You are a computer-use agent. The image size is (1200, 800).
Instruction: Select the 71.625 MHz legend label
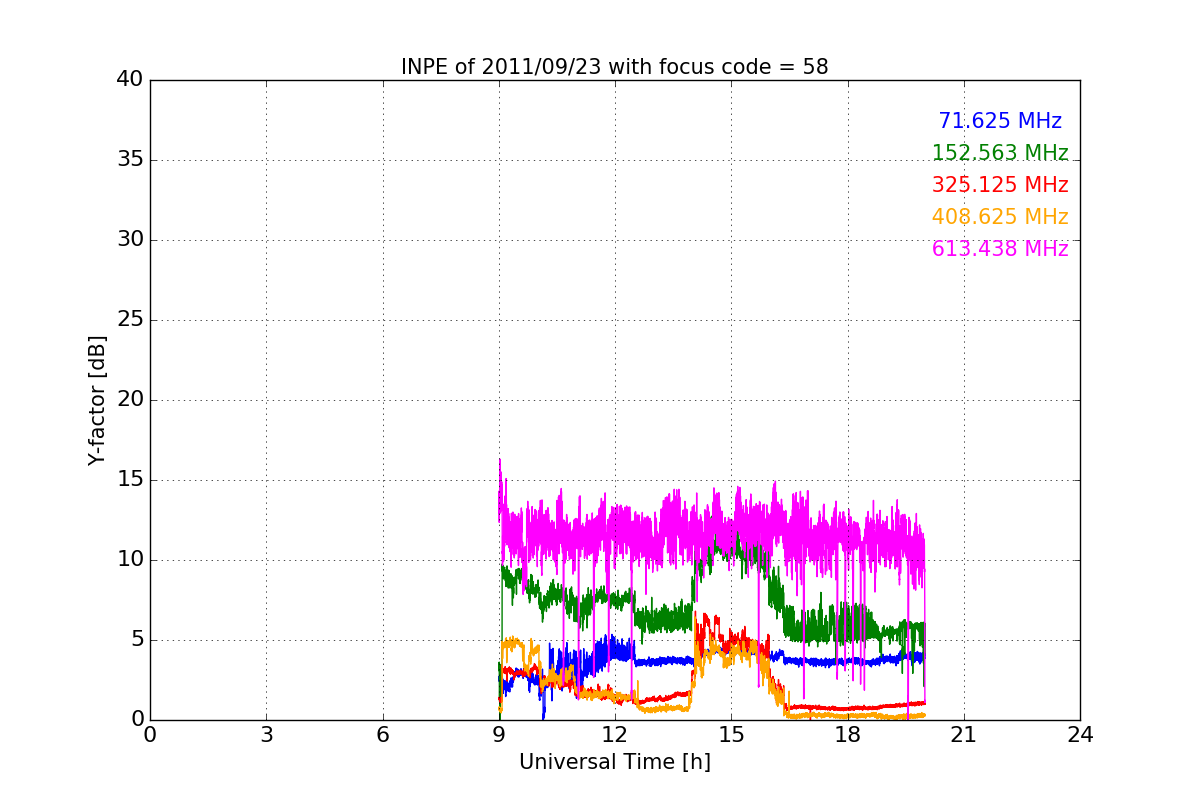pos(1000,121)
